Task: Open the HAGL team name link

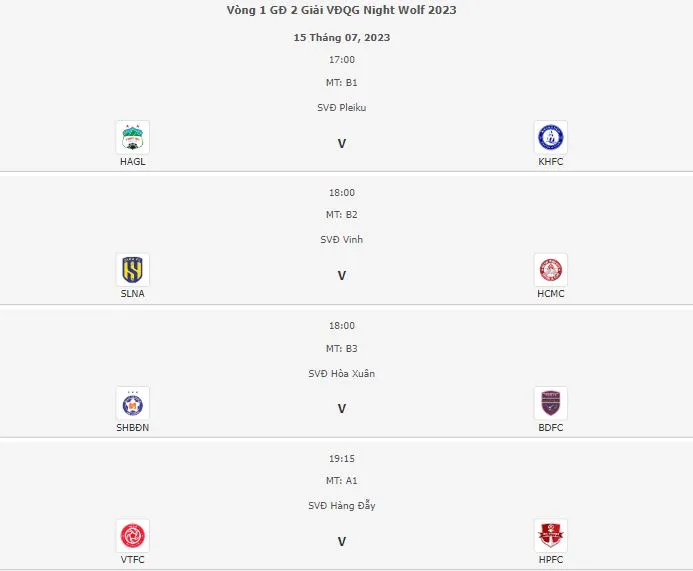Action: point(132,161)
